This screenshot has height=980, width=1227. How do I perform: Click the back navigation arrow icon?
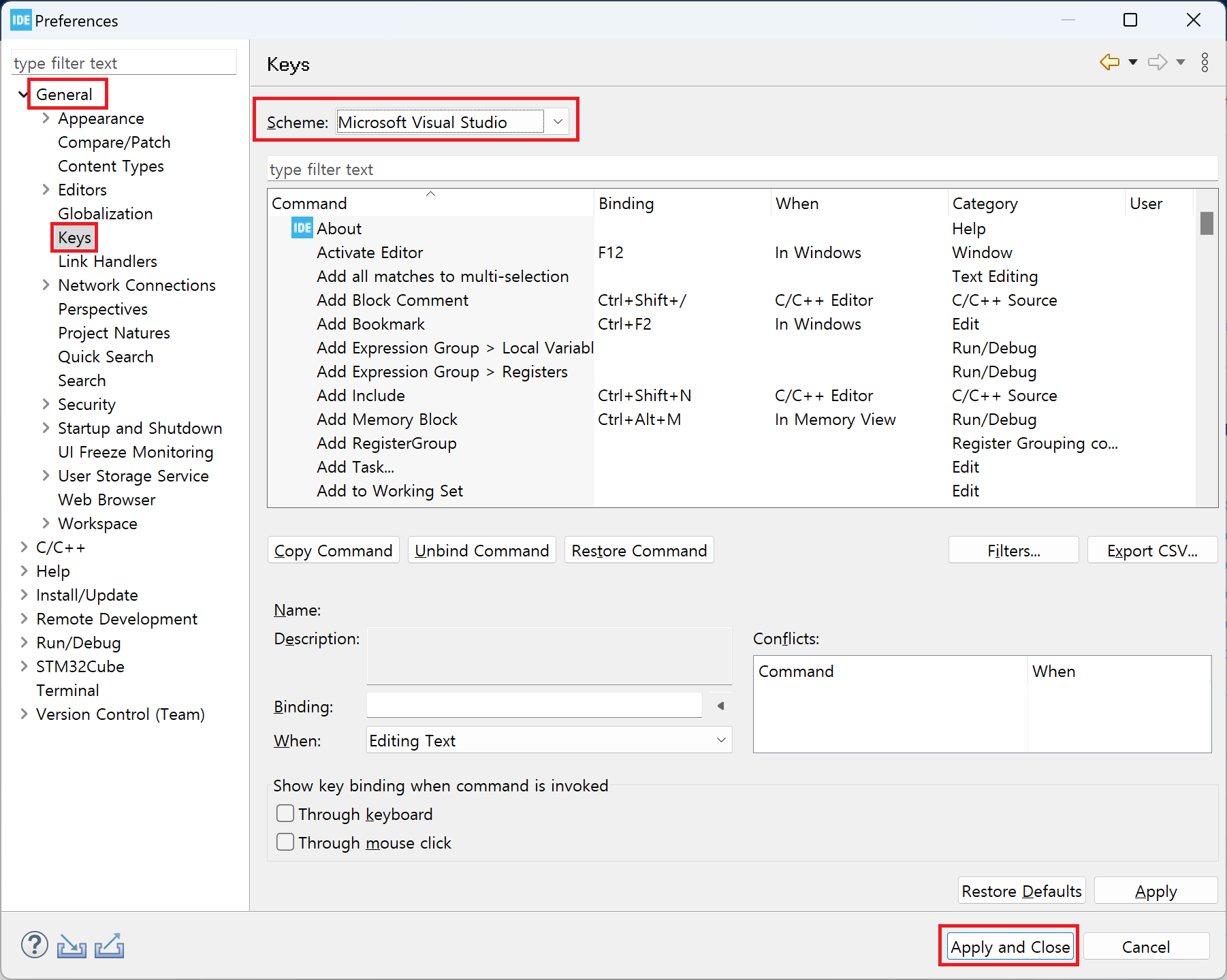click(x=1109, y=62)
